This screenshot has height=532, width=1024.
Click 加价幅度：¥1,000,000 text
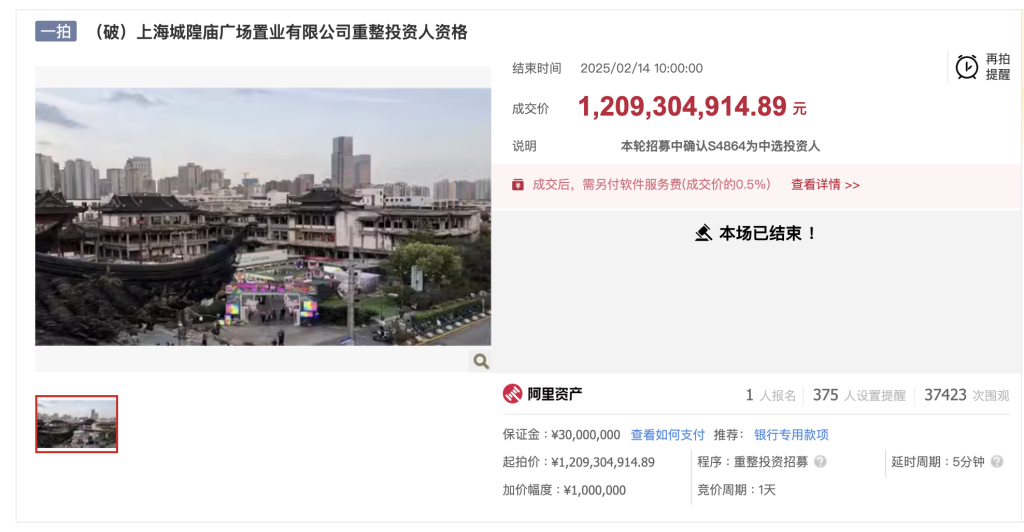point(564,490)
